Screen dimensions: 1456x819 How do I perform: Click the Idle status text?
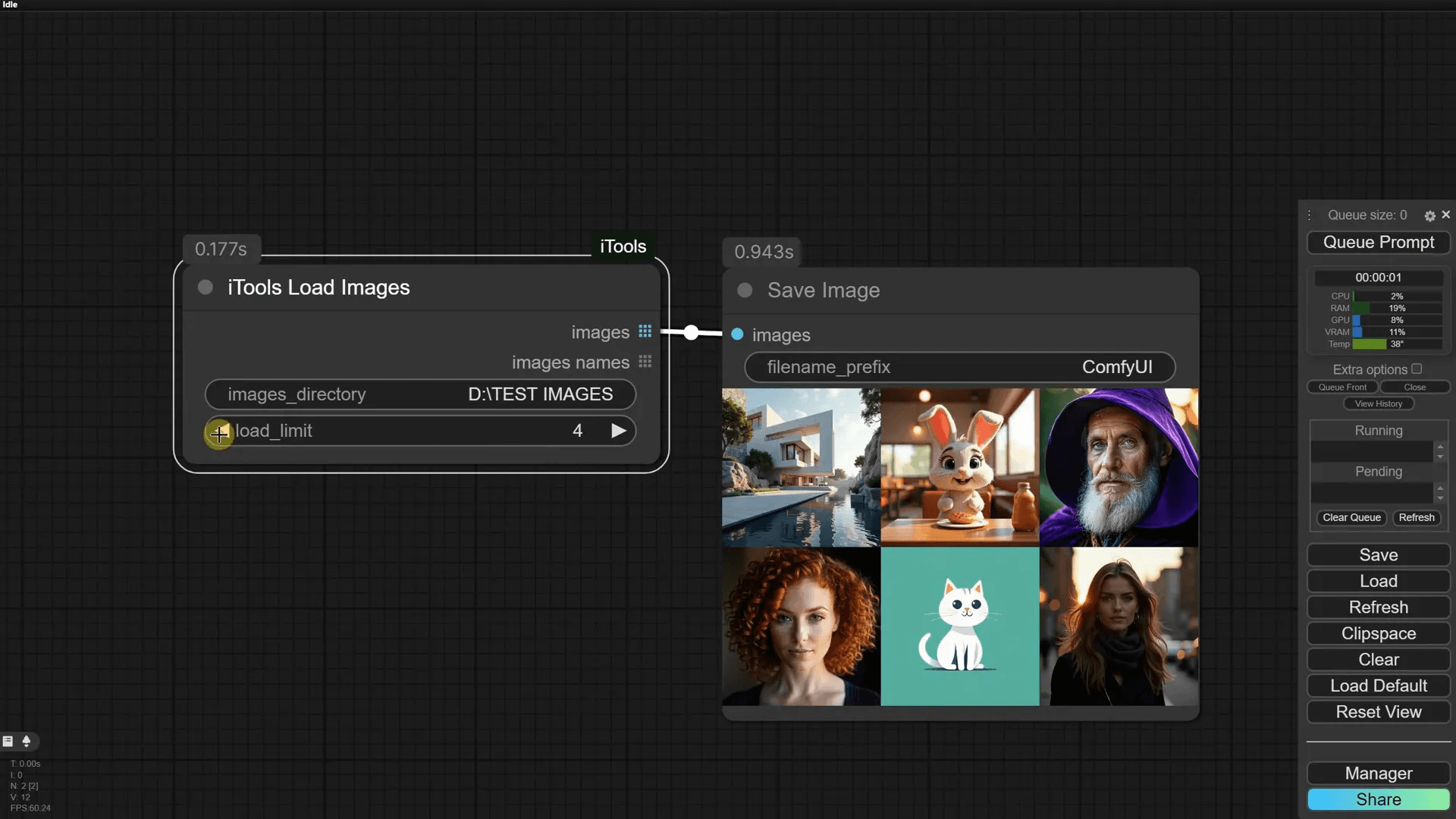click(x=10, y=5)
